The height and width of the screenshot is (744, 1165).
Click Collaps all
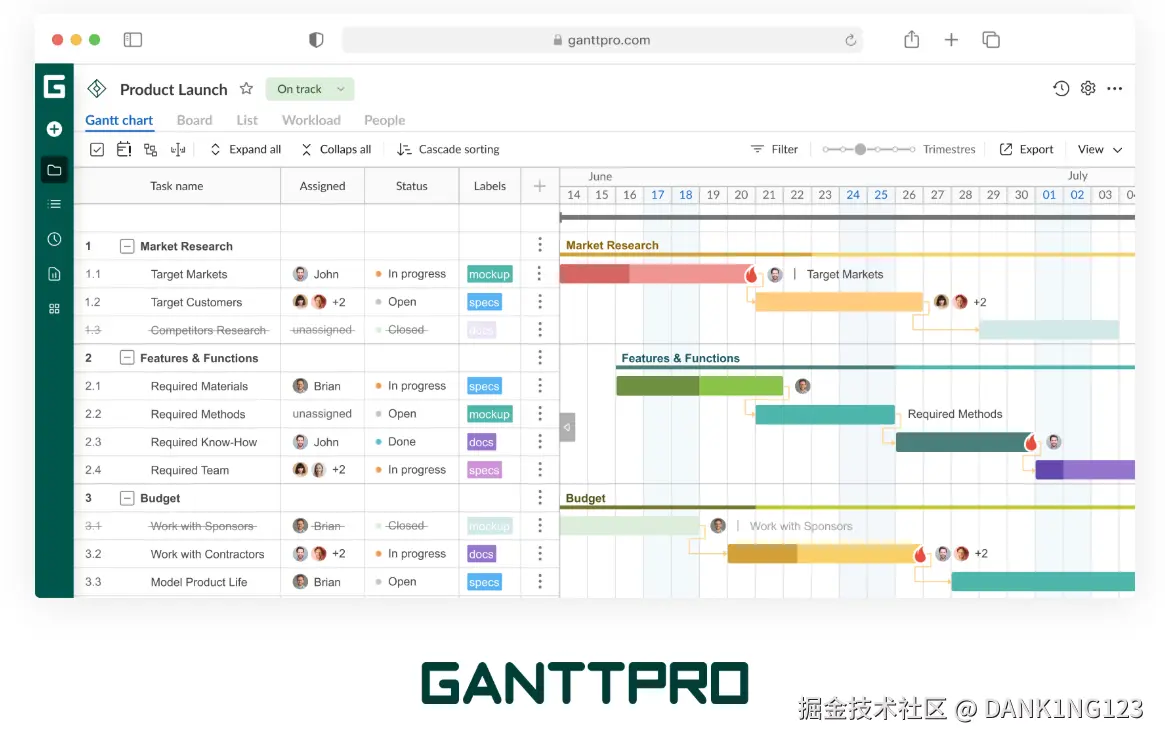click(x=337, y=149)
